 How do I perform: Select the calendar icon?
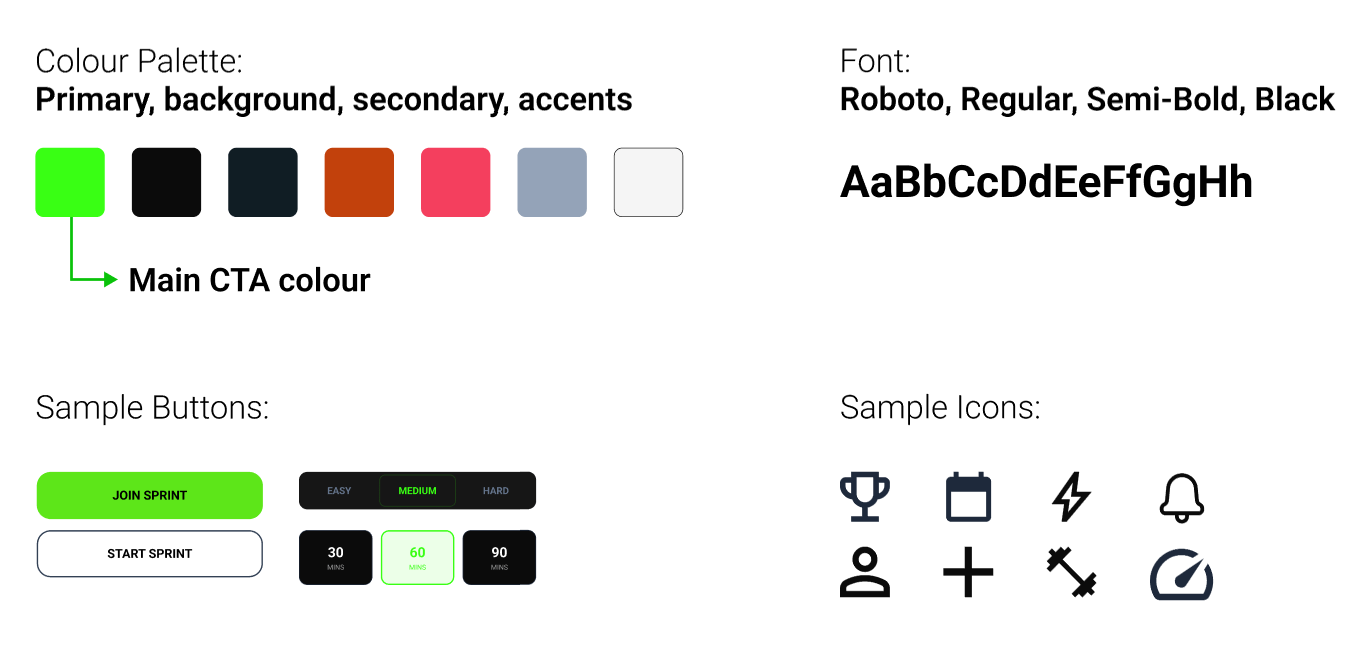click(x=968, y=497)
